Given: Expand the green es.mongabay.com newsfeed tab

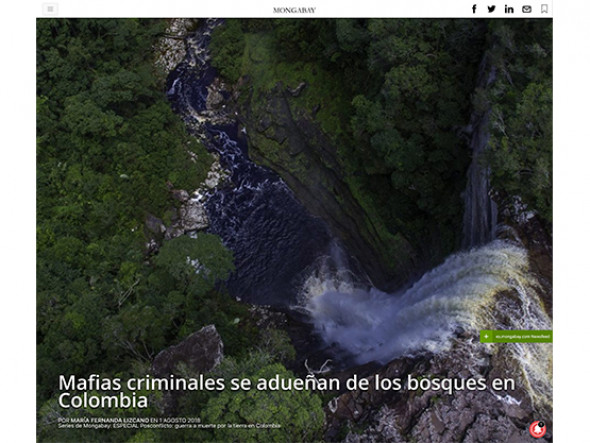Looking at the screenshot, I should 516,336.
